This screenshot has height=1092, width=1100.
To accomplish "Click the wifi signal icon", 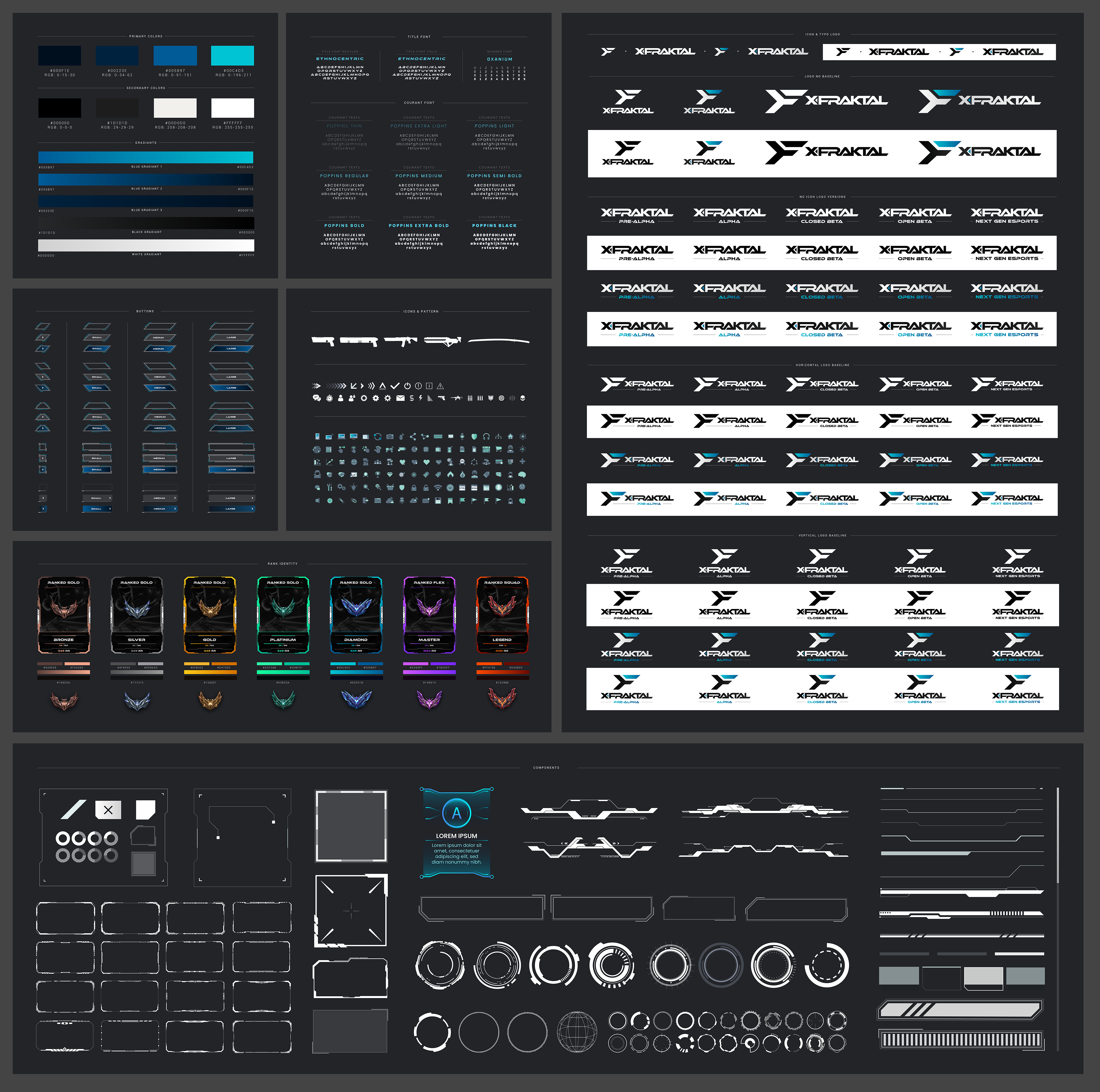I will pos(438,487).
